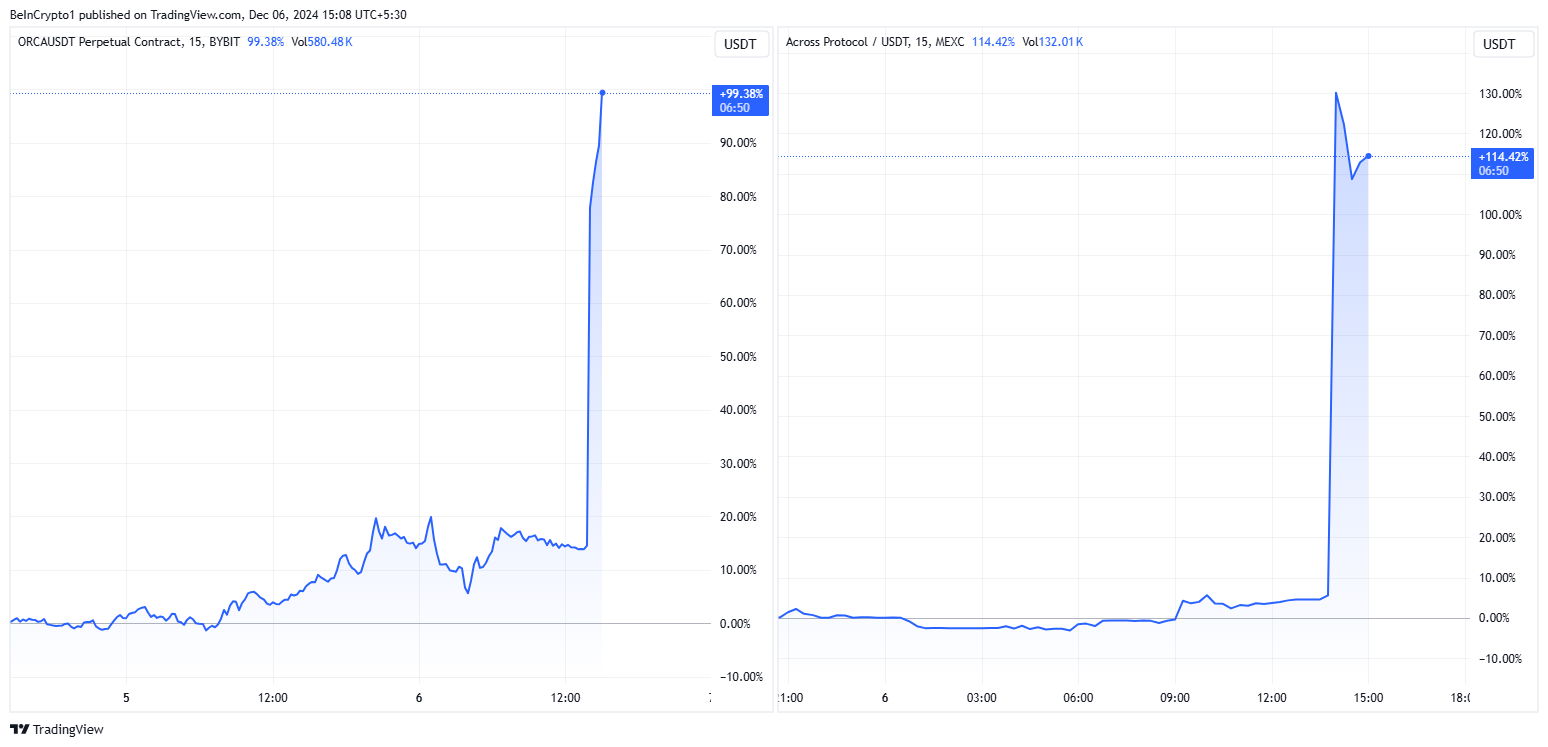Click the Vol 132.01K indicator
1548x747 pixels.
point(1052,42)
